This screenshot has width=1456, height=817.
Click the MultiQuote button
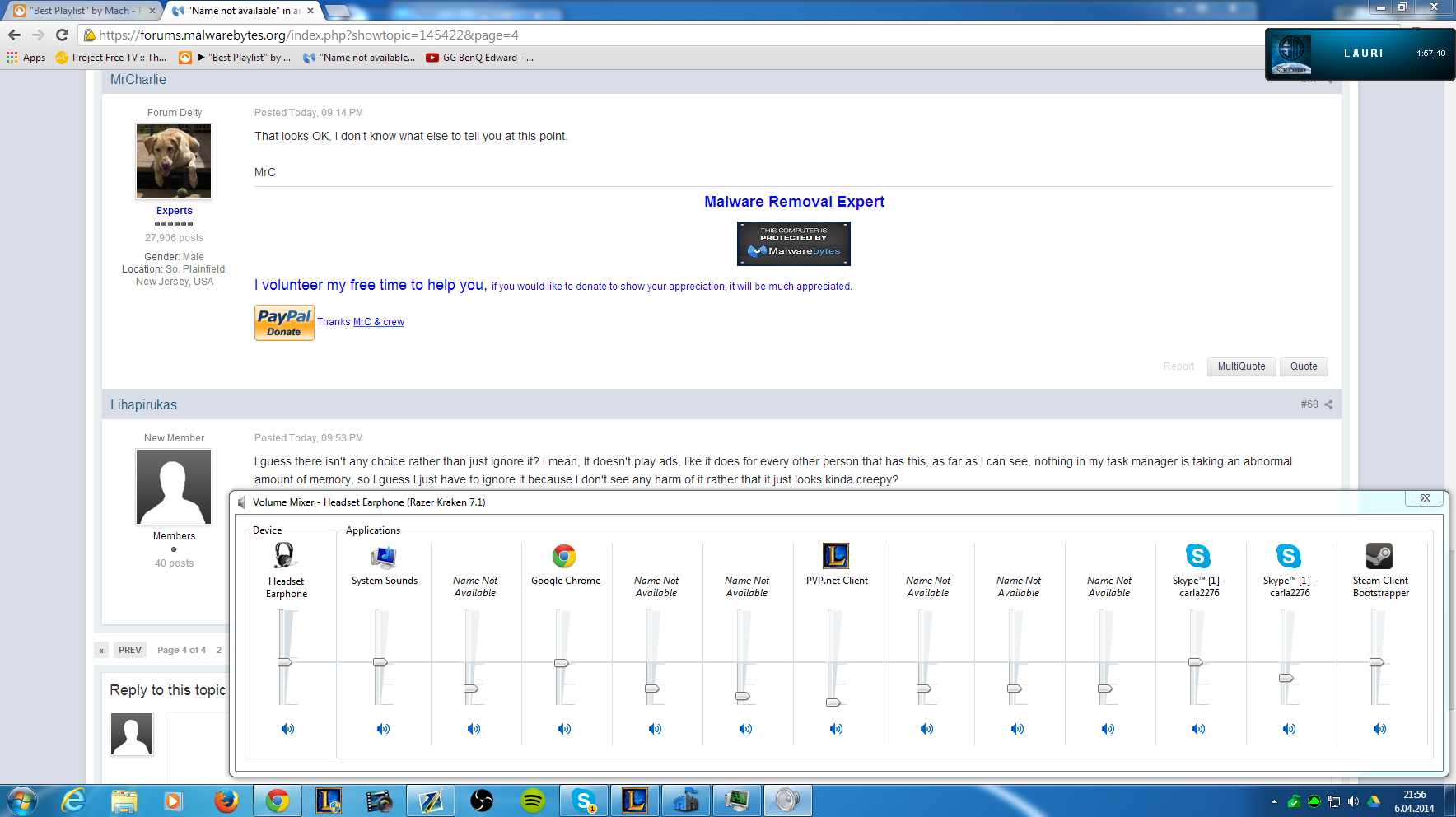pyautogui.click(x=1241, y=366)
